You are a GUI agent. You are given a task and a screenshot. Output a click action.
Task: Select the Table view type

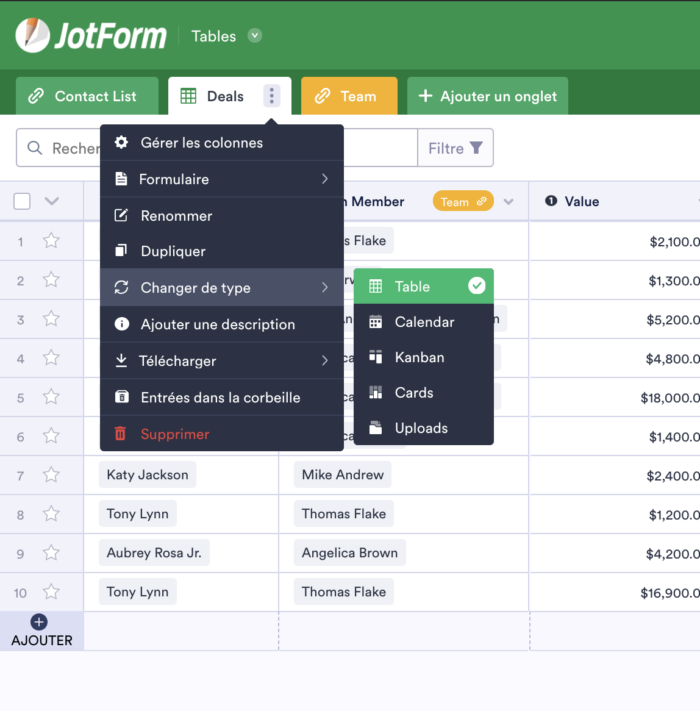(x=423, y=286)
